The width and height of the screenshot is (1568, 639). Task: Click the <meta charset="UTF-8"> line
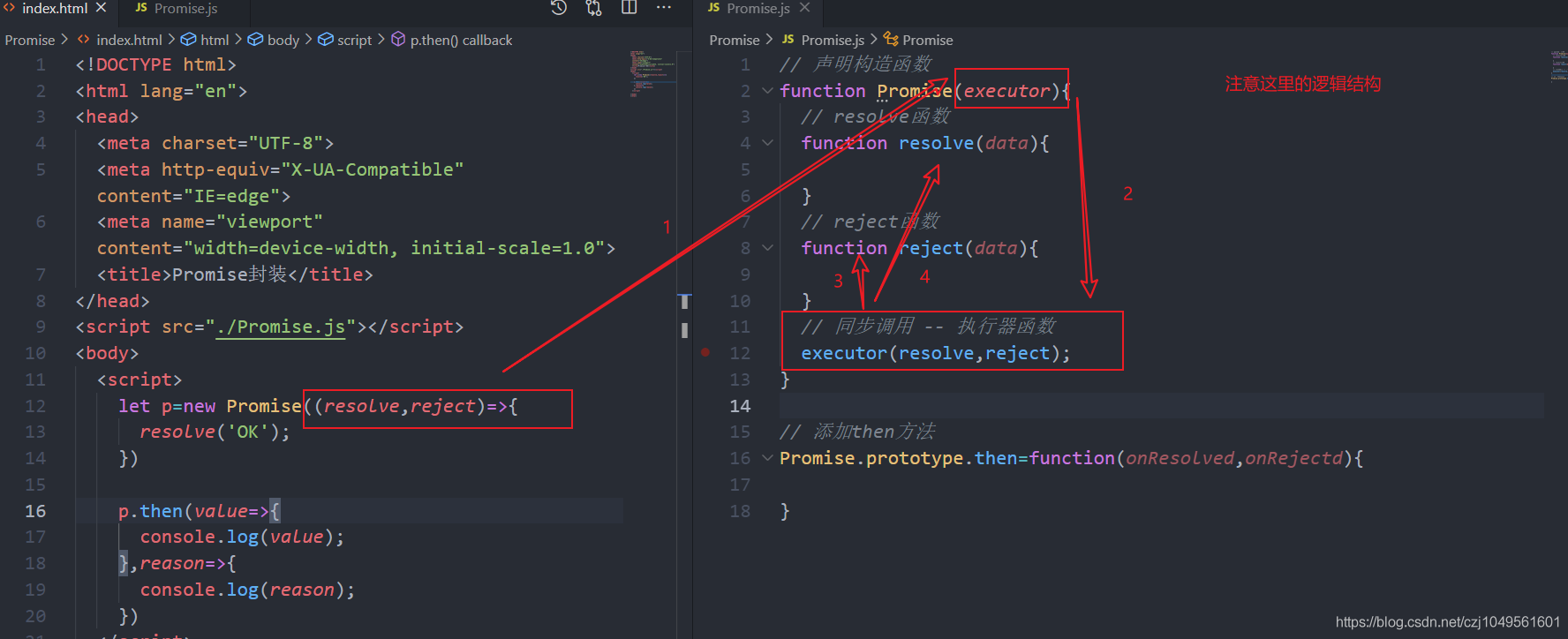coord(215,143)
